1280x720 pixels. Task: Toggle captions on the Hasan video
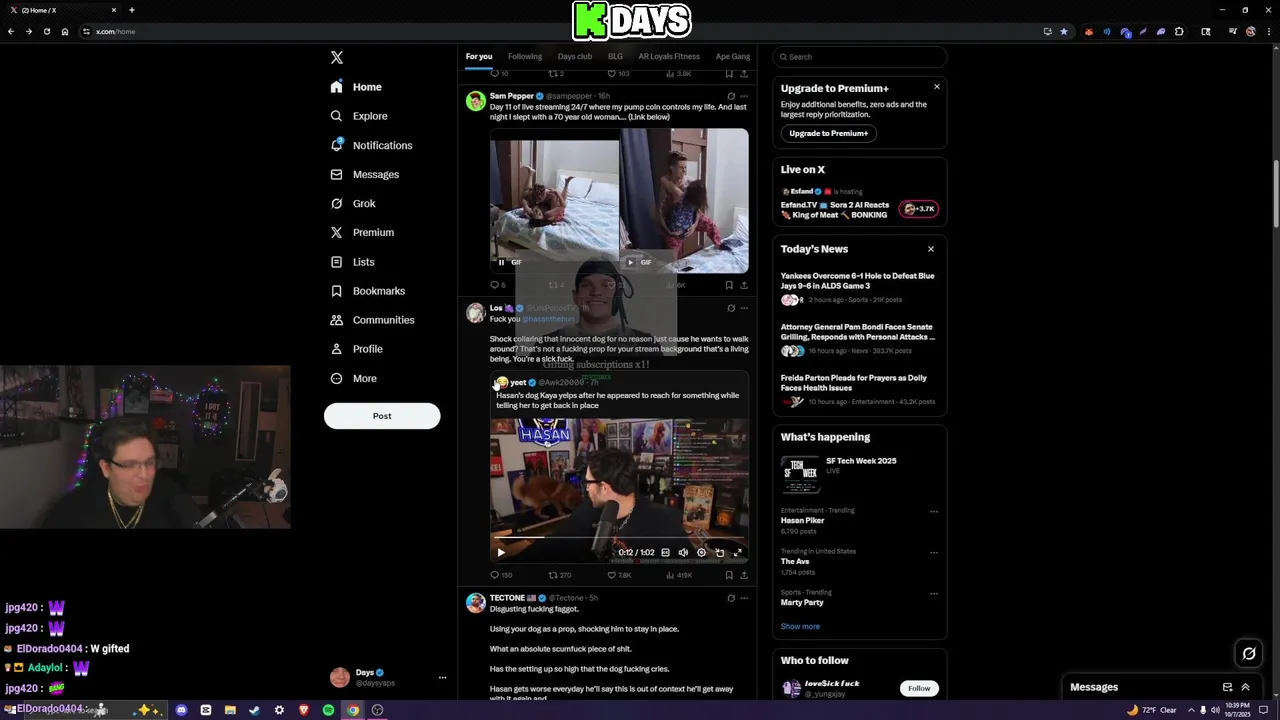(665, 552)
